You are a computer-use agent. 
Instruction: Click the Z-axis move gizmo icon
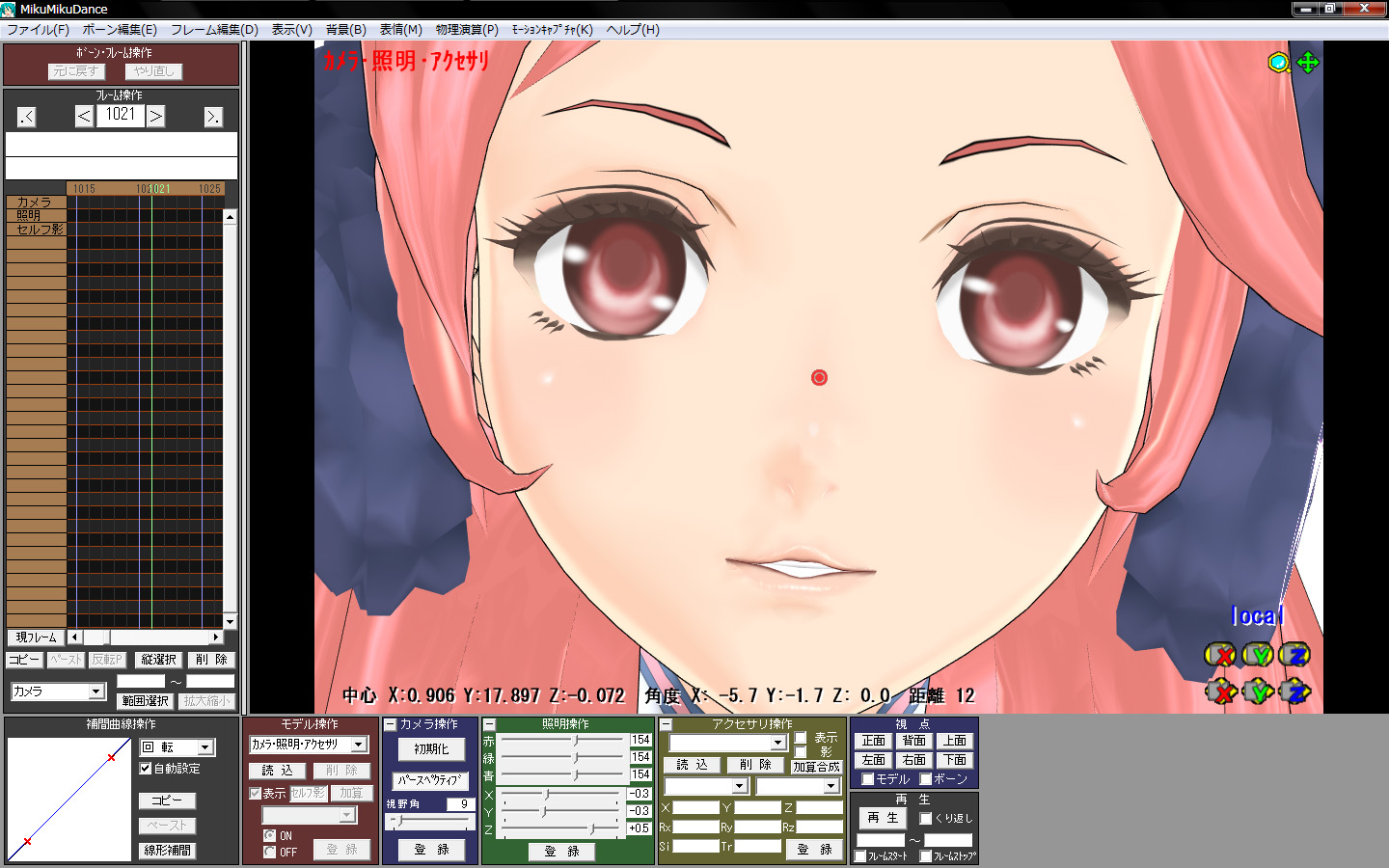point(1294,692)
